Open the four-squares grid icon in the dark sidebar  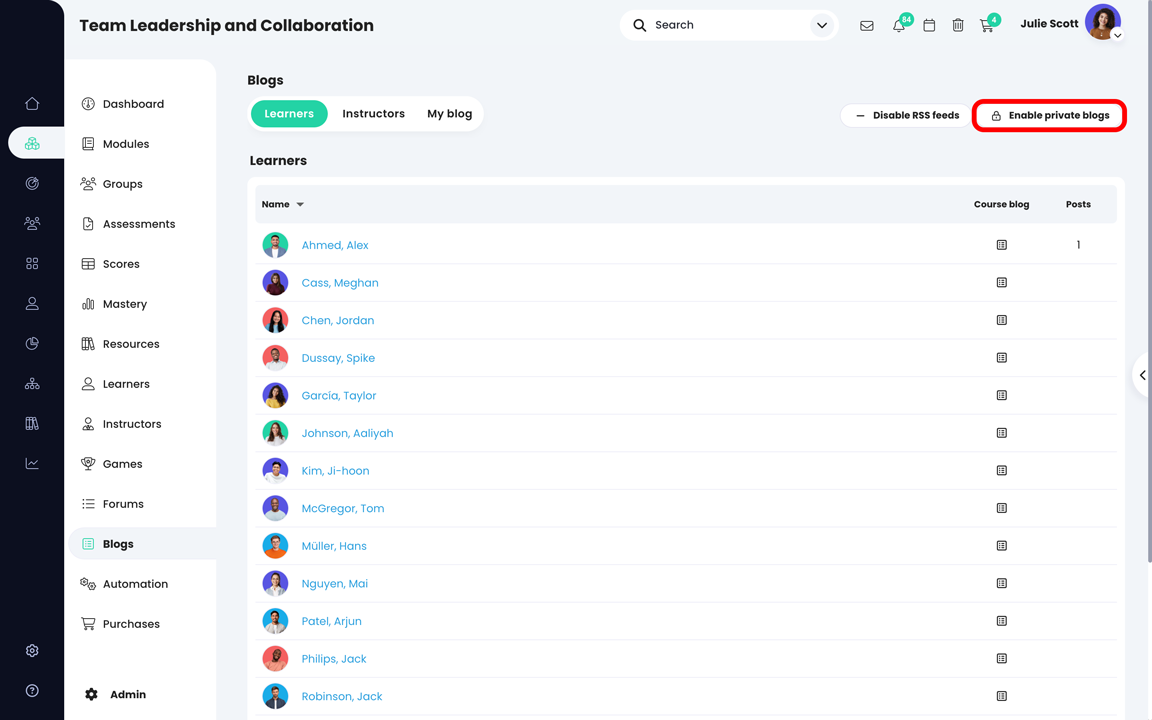tap(32, 263)
